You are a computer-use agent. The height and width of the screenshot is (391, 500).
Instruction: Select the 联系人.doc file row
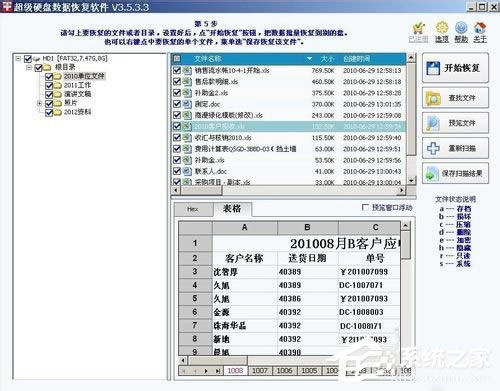pyautogui.click(x=289, y=171)
